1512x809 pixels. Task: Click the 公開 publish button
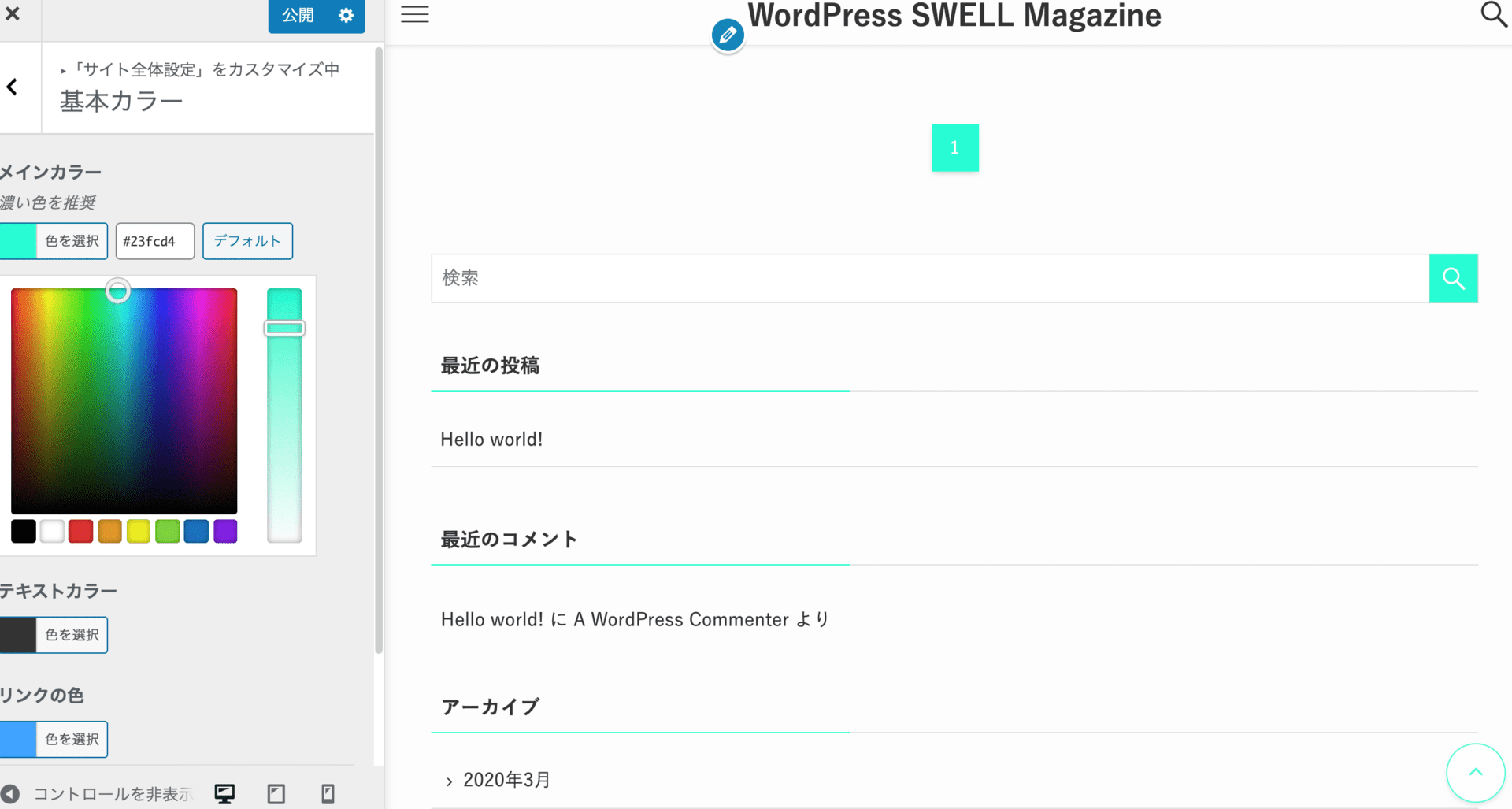(x=298, y=15)
